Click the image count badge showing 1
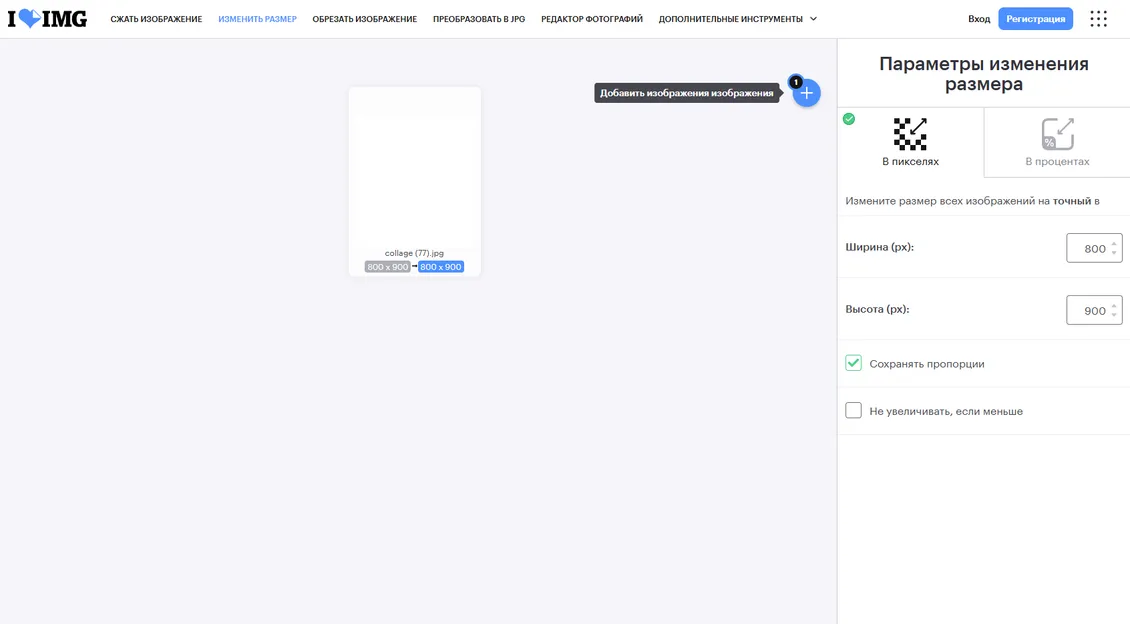 796,82
